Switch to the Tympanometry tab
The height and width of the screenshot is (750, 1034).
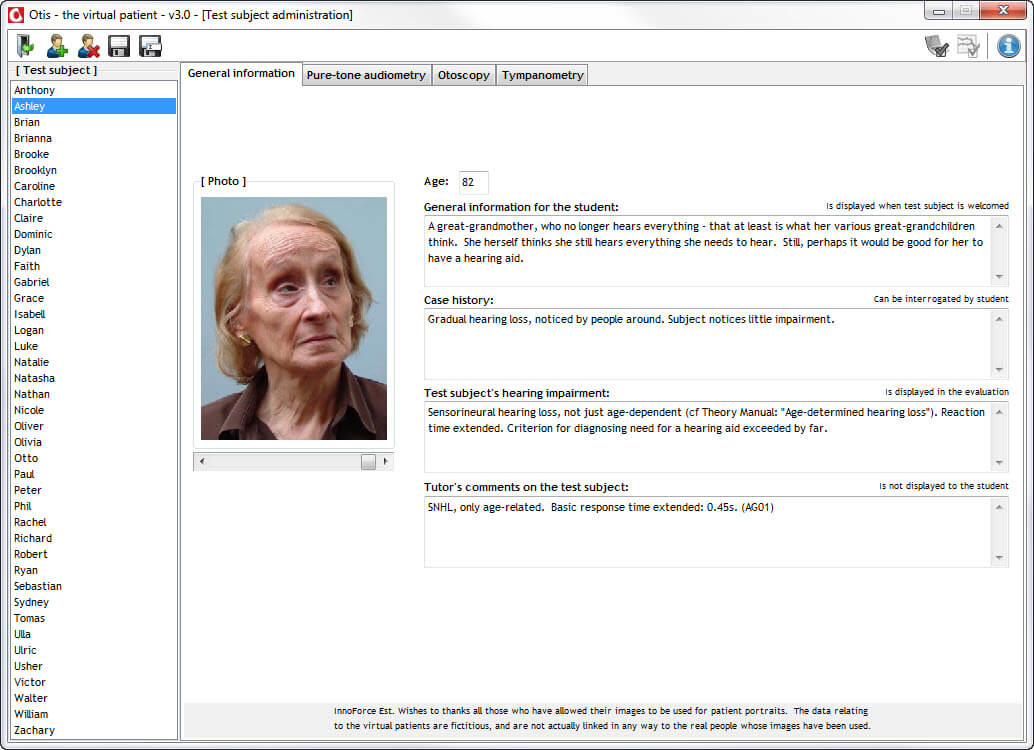coord(542,75)
